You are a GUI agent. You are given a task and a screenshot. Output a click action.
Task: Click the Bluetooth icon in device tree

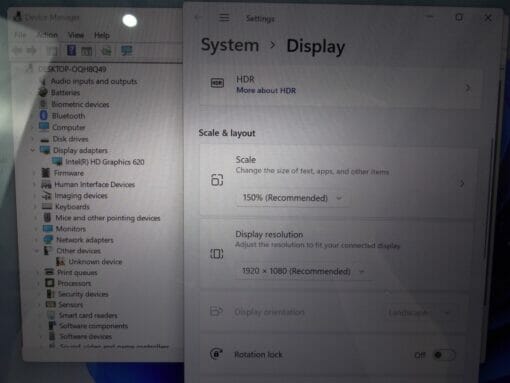pos(44,116)
